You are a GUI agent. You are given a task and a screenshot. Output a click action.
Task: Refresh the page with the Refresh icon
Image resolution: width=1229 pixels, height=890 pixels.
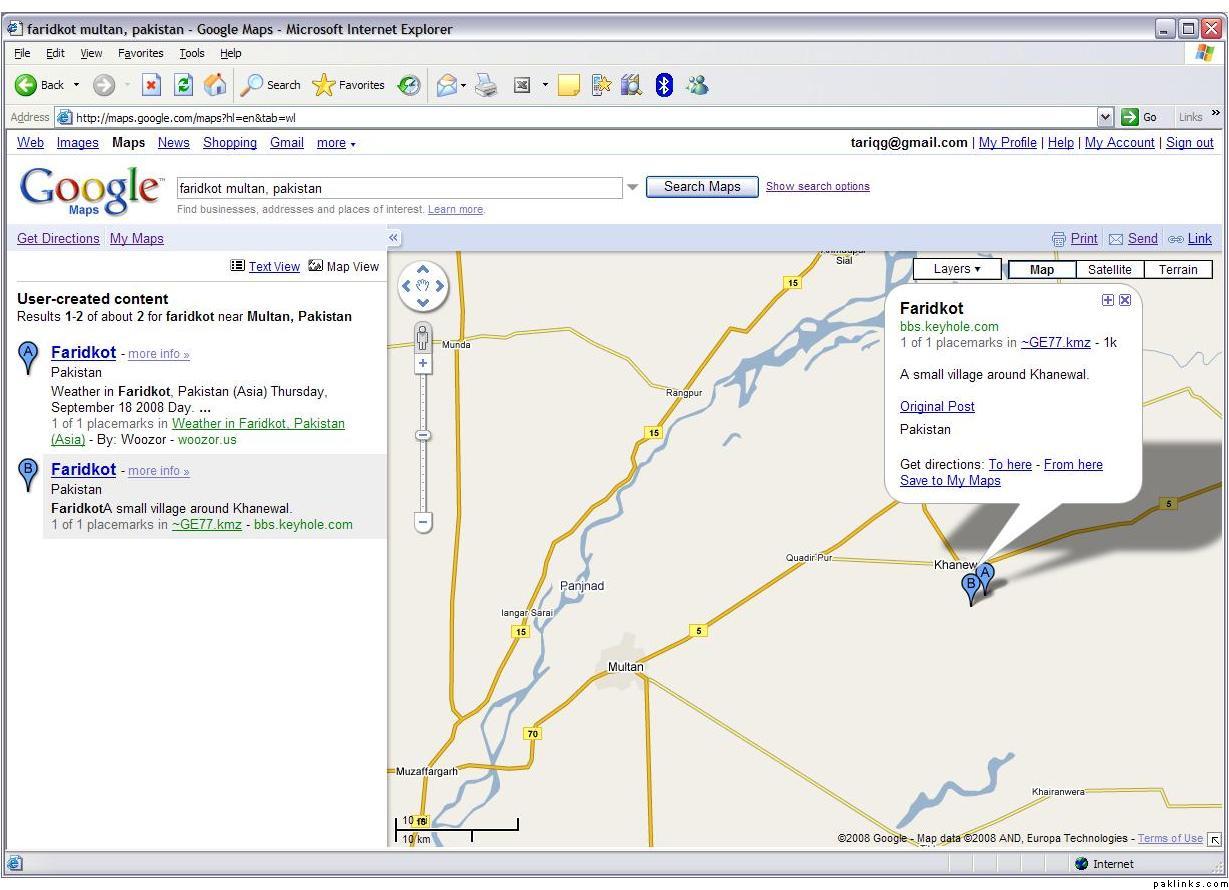click(183, 86)
